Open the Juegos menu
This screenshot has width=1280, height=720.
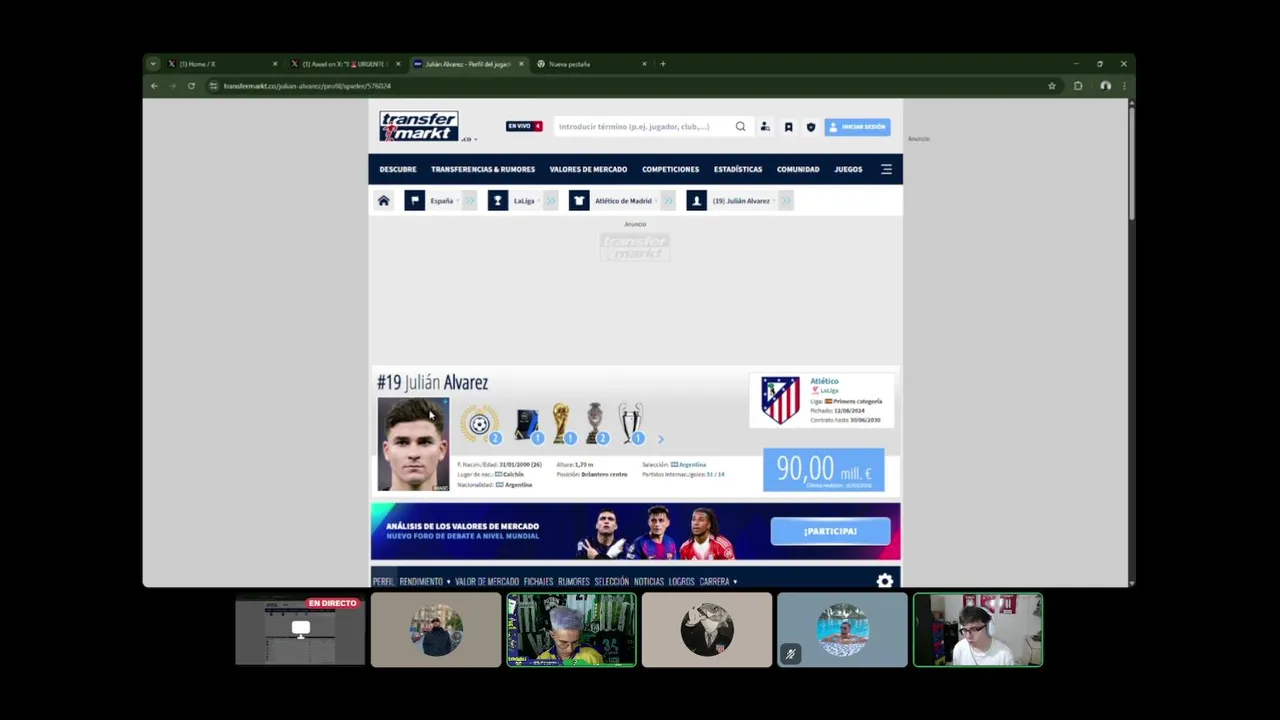point(848,170)
